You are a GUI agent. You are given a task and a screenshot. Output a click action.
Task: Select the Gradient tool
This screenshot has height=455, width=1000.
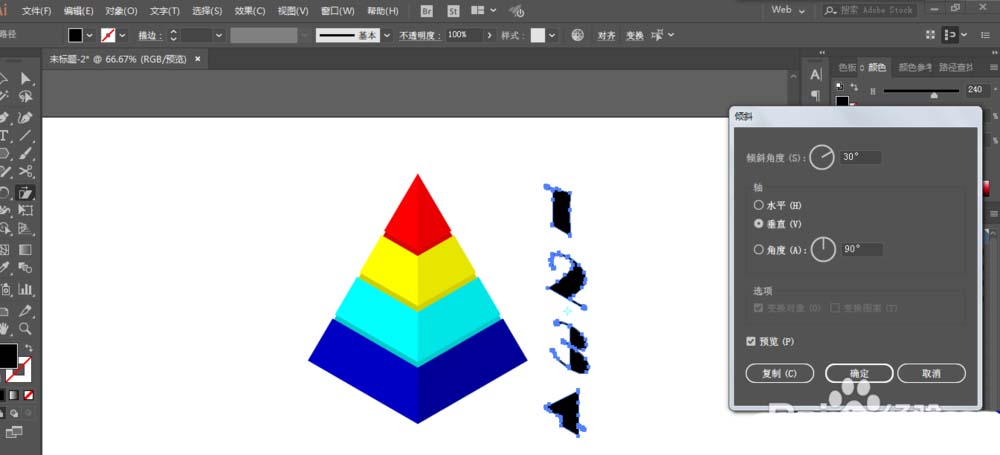[x=26, y=249]
